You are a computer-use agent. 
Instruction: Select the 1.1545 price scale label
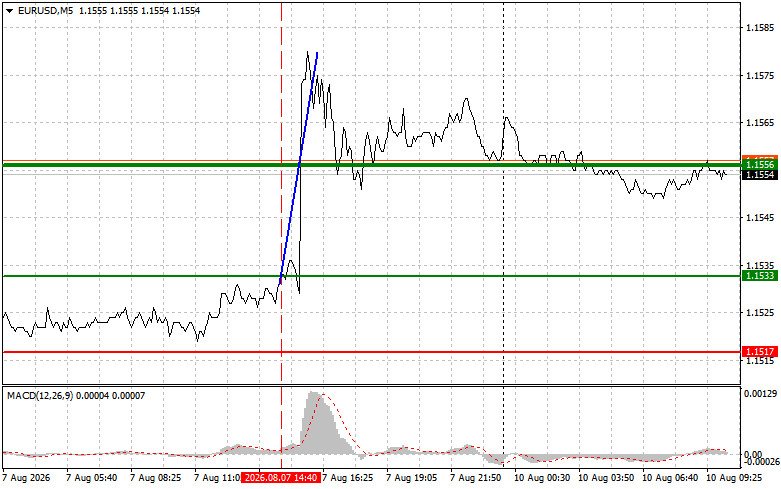point(760,218)
